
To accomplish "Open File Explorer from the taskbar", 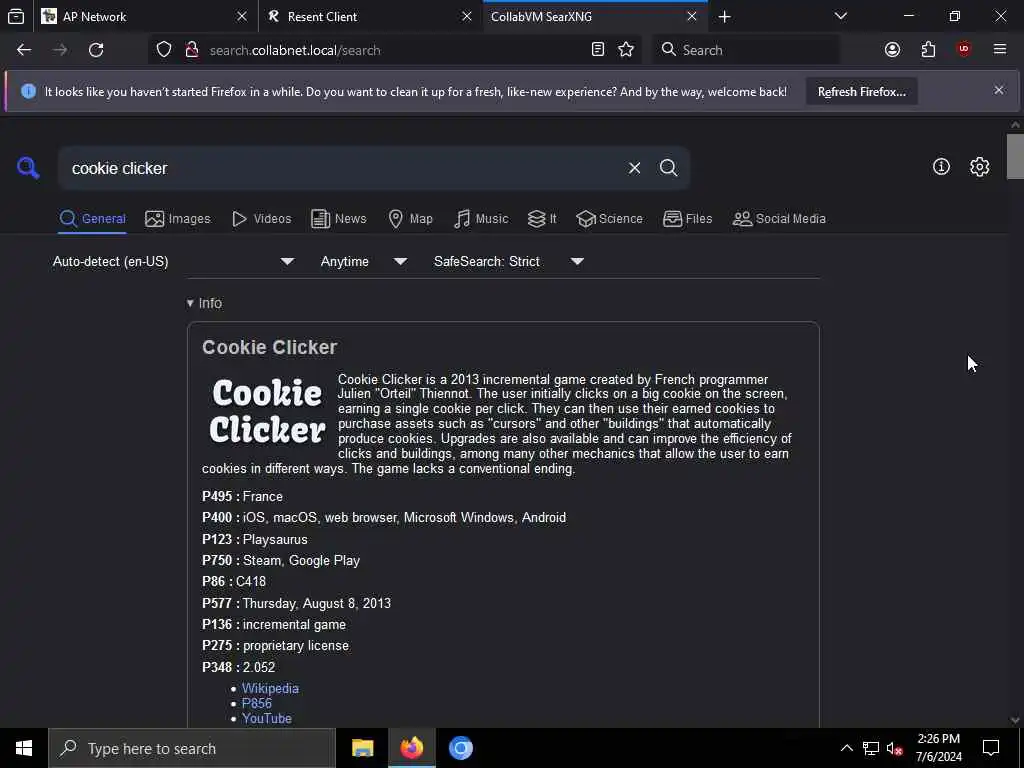I will [362, 748].
